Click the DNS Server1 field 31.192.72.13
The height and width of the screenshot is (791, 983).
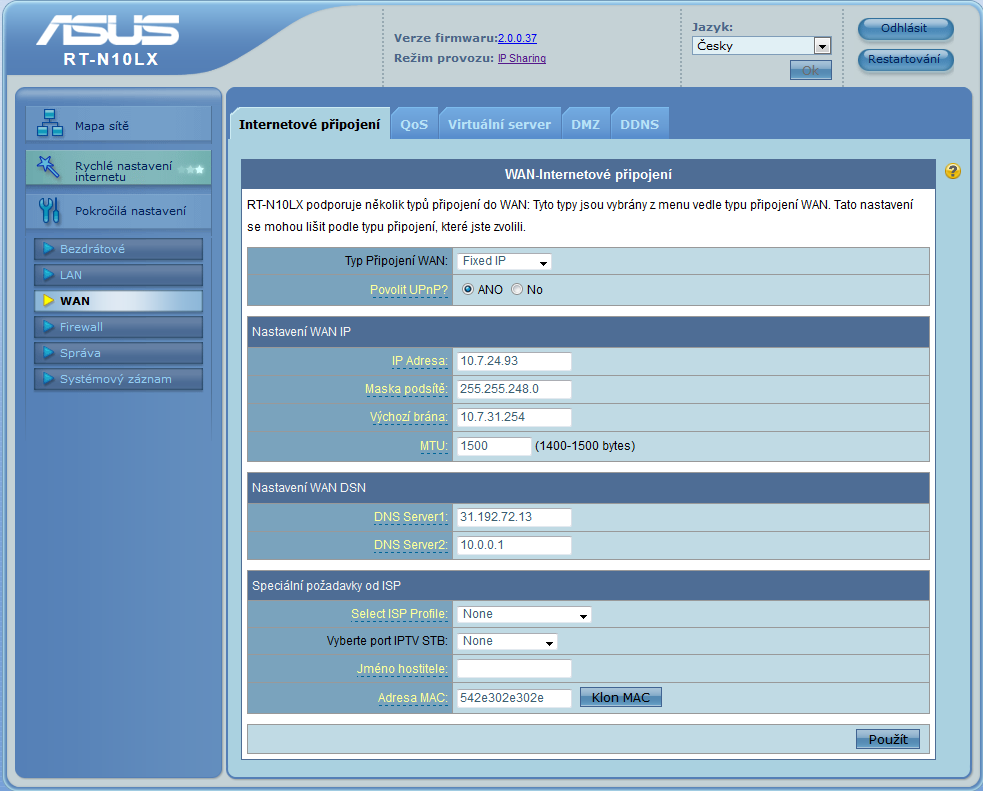514,517
